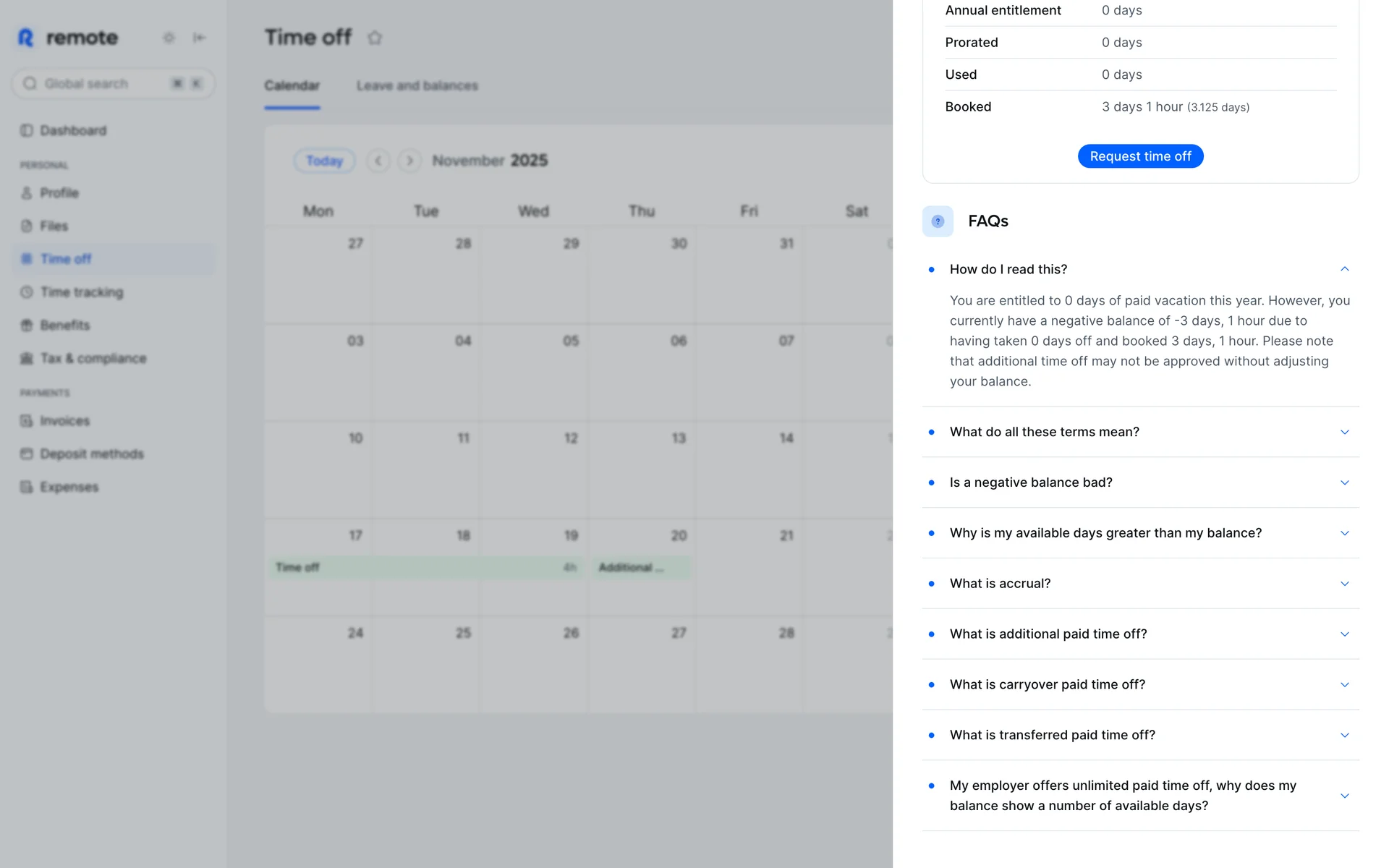Click Request time off button
This screenshot has width=1389, height=868.
1140,156
